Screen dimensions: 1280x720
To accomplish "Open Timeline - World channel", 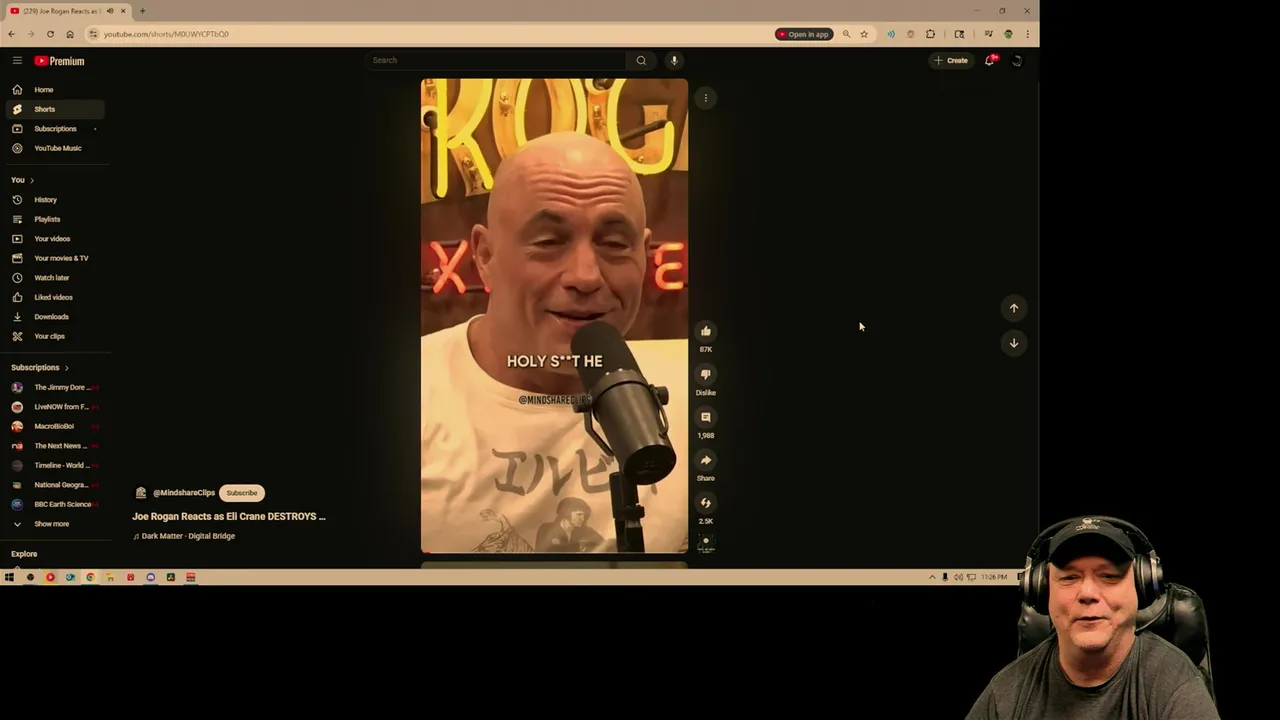I will click(55, 465).
